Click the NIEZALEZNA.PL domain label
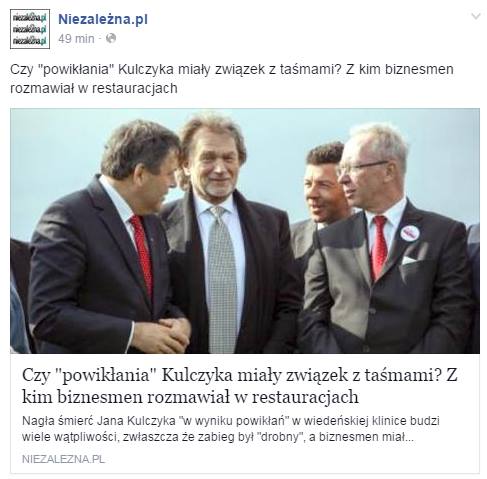This screenshot has width=487, height=479. click(63, 459)
